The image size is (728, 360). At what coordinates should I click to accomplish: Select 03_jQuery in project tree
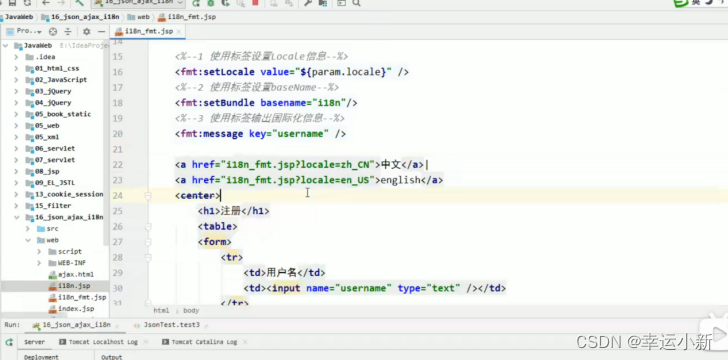point(52,91)
